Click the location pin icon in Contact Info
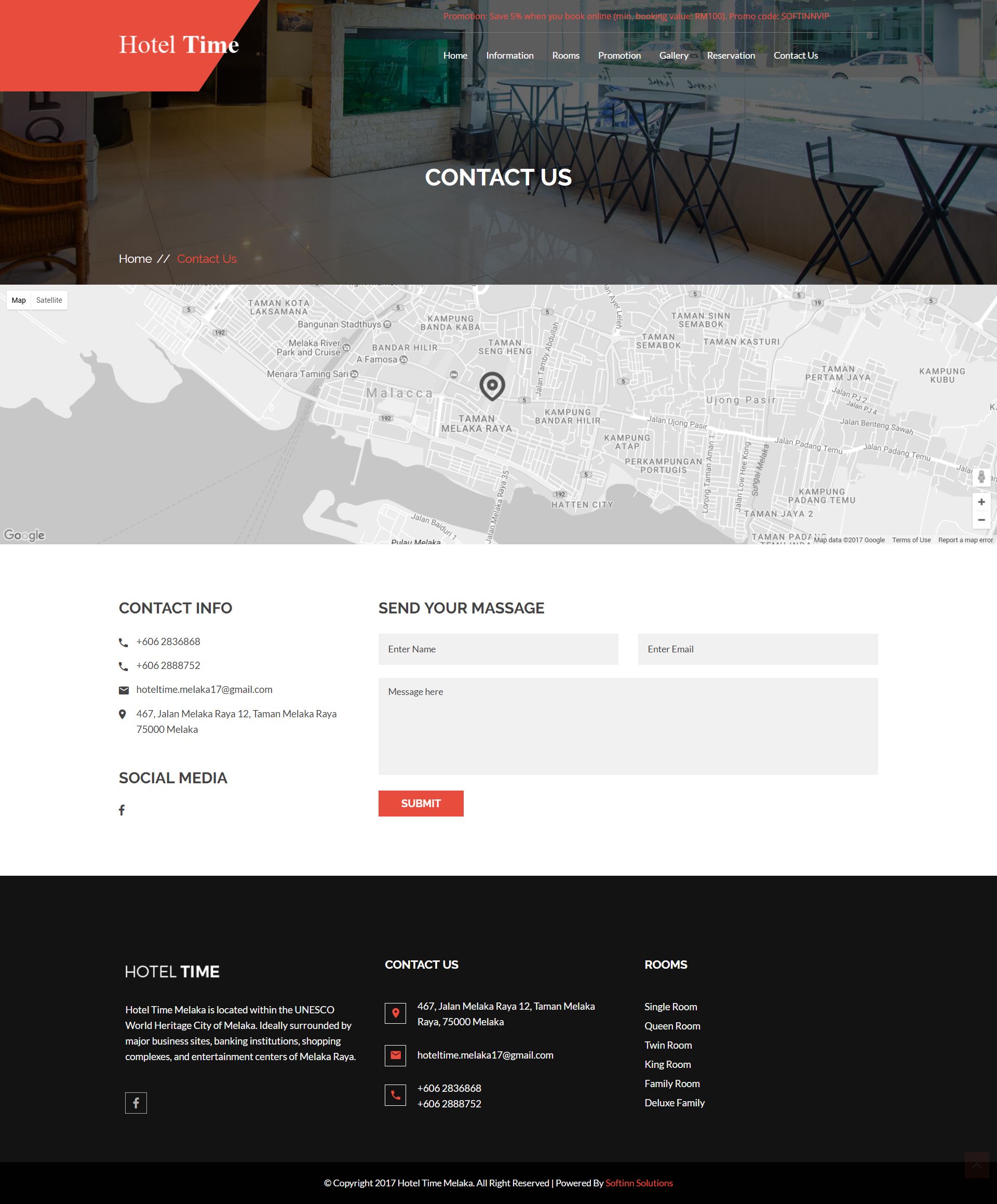The width and height of the screenshot is (997, 1204). [123, 714]
